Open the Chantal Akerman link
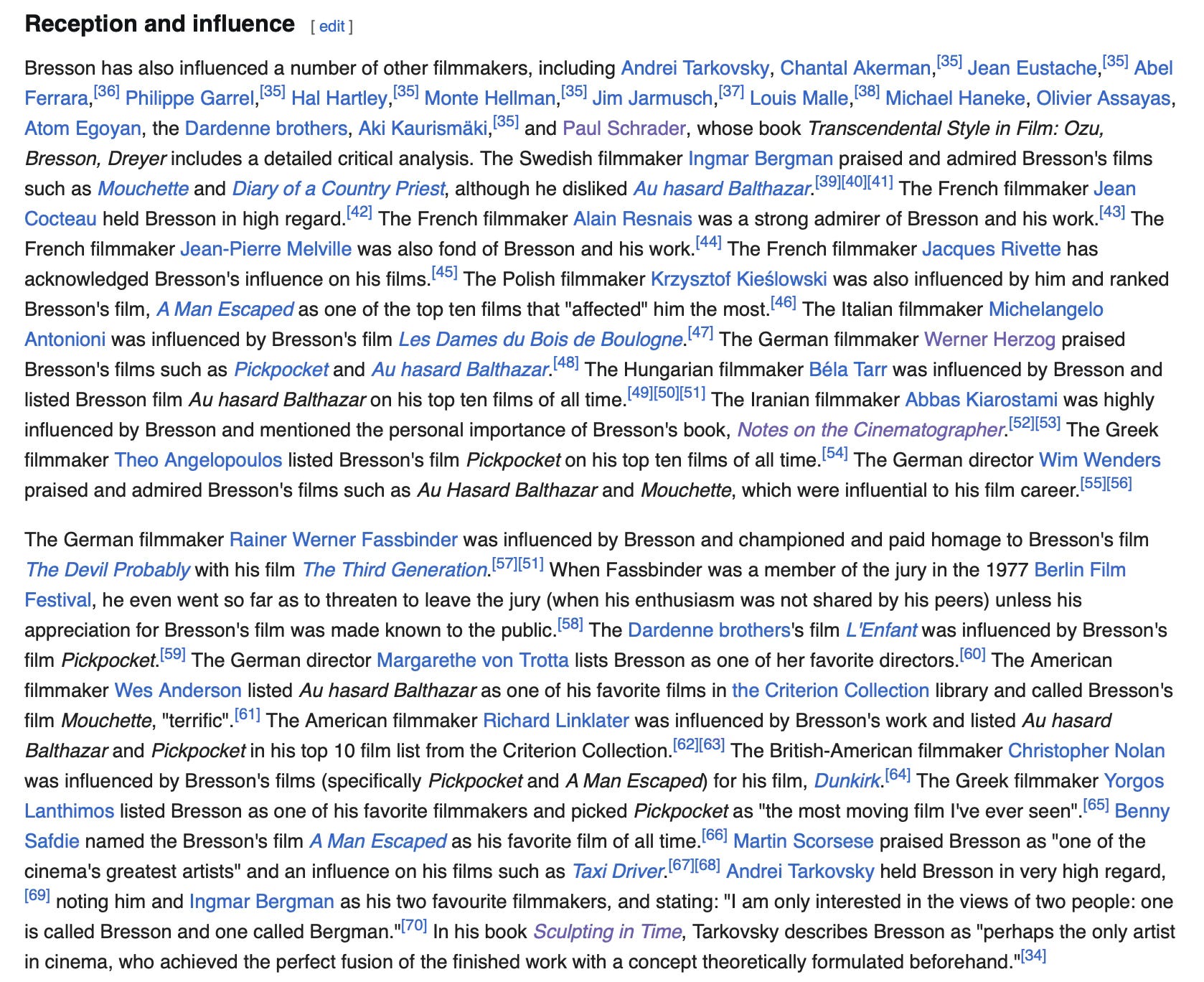 click(x=855, y=68)
